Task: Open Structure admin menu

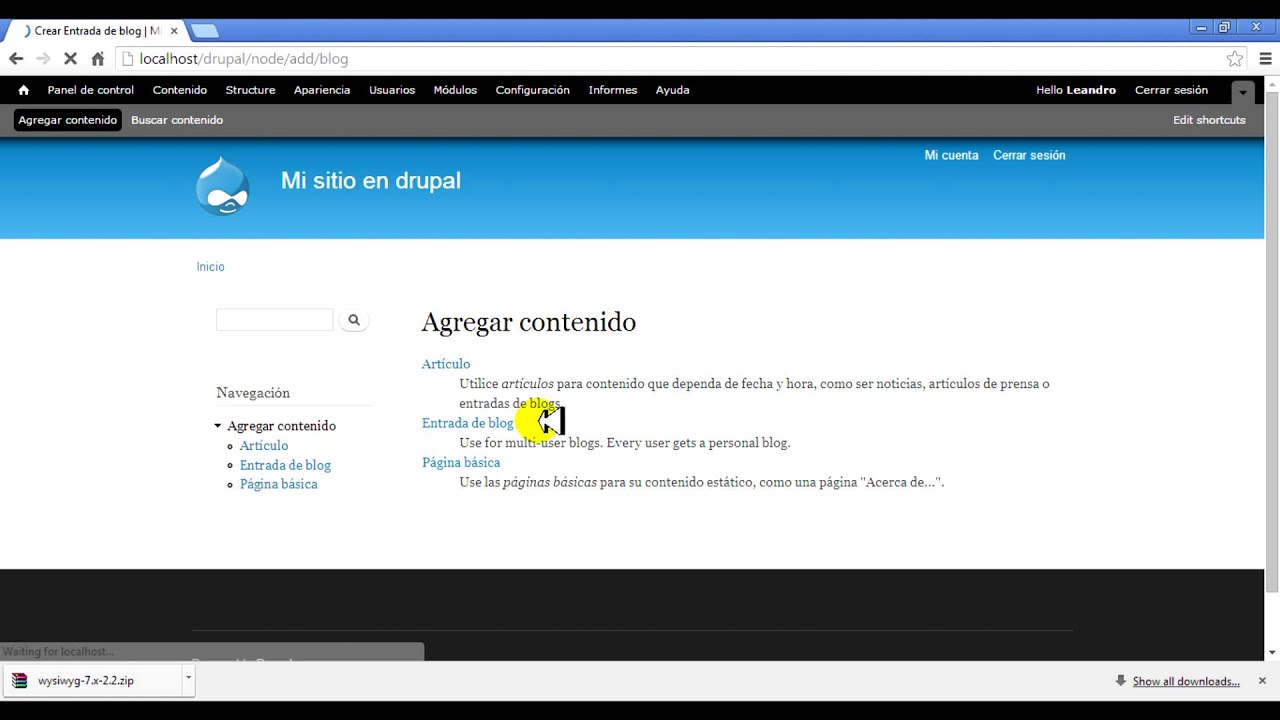Action: (x=250, y=90)
